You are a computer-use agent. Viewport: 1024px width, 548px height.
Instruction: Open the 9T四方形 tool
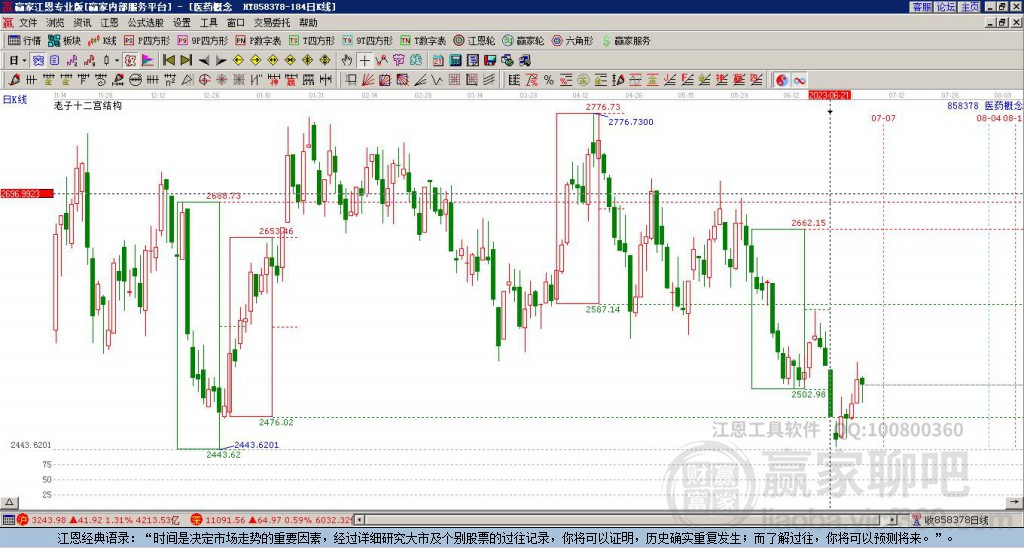367,40
